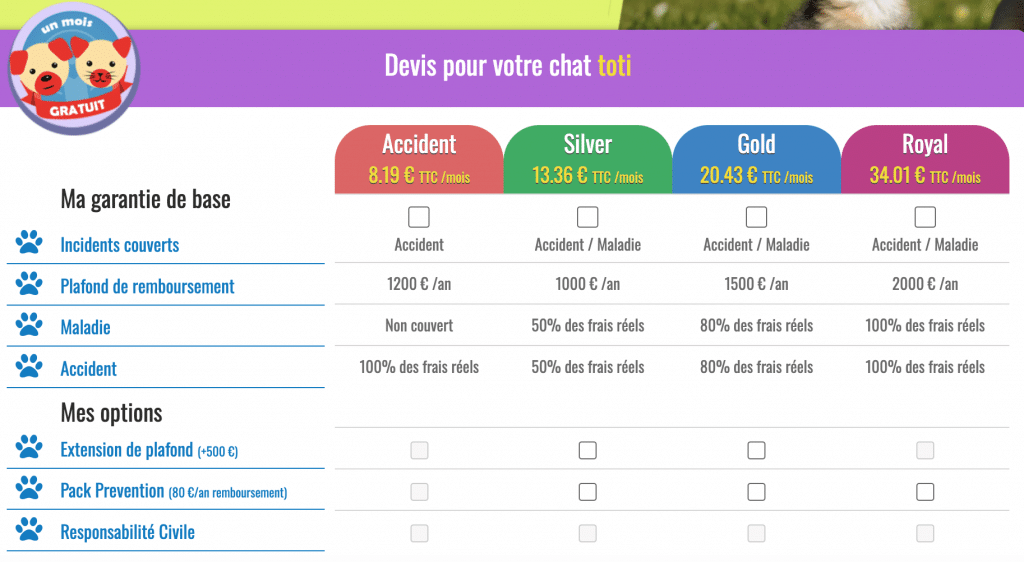Click paw icon beside Extension de plafond
This screenshot has height=562, width=1024.
click(x=29, y=449)
